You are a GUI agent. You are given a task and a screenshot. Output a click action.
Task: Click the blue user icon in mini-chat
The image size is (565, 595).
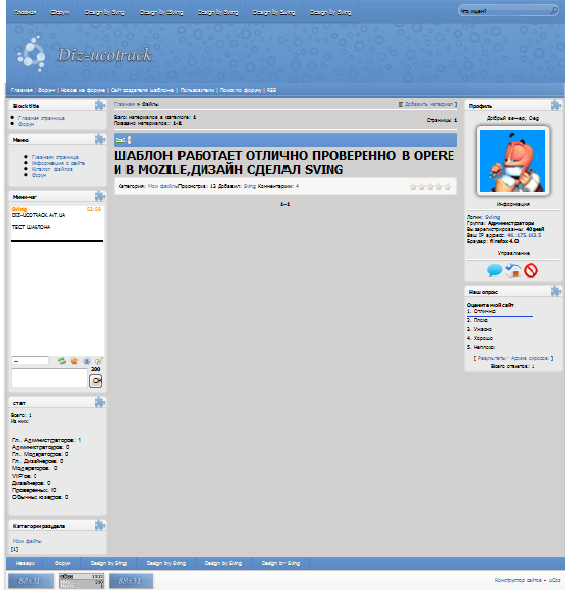tap(87, 361)
